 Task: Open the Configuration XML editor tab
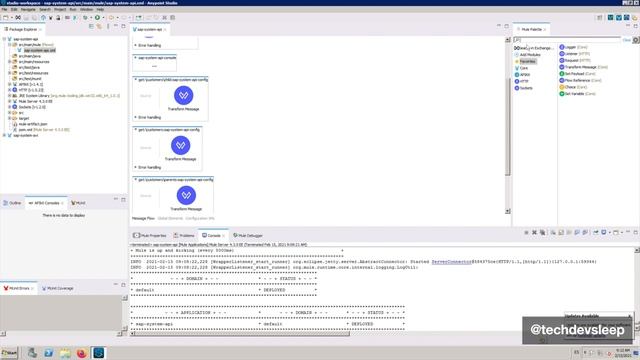tap(200, 218)
